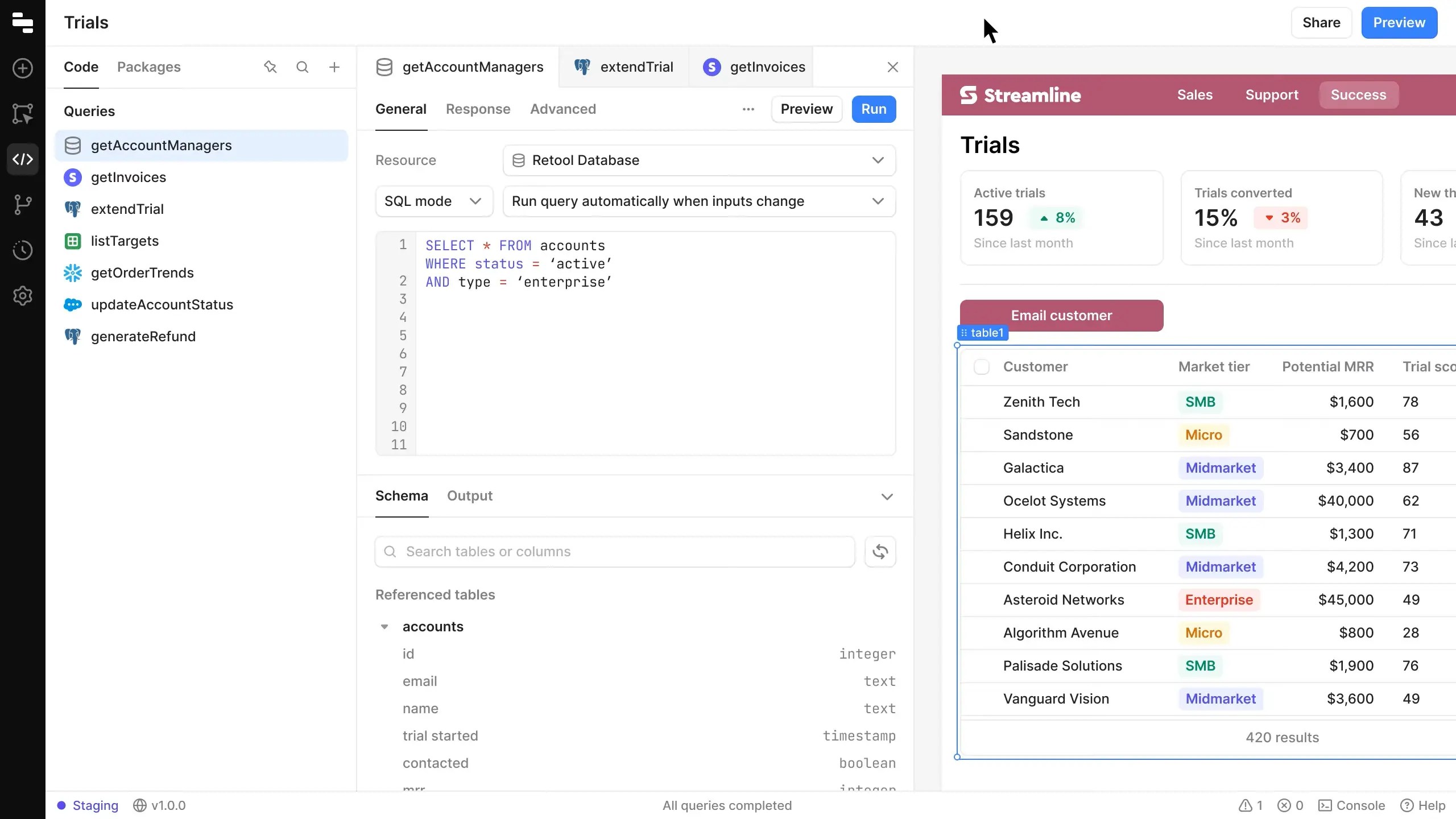
Task: Open the component selector tool in the sidebar
Action: [x=22, y=113]
